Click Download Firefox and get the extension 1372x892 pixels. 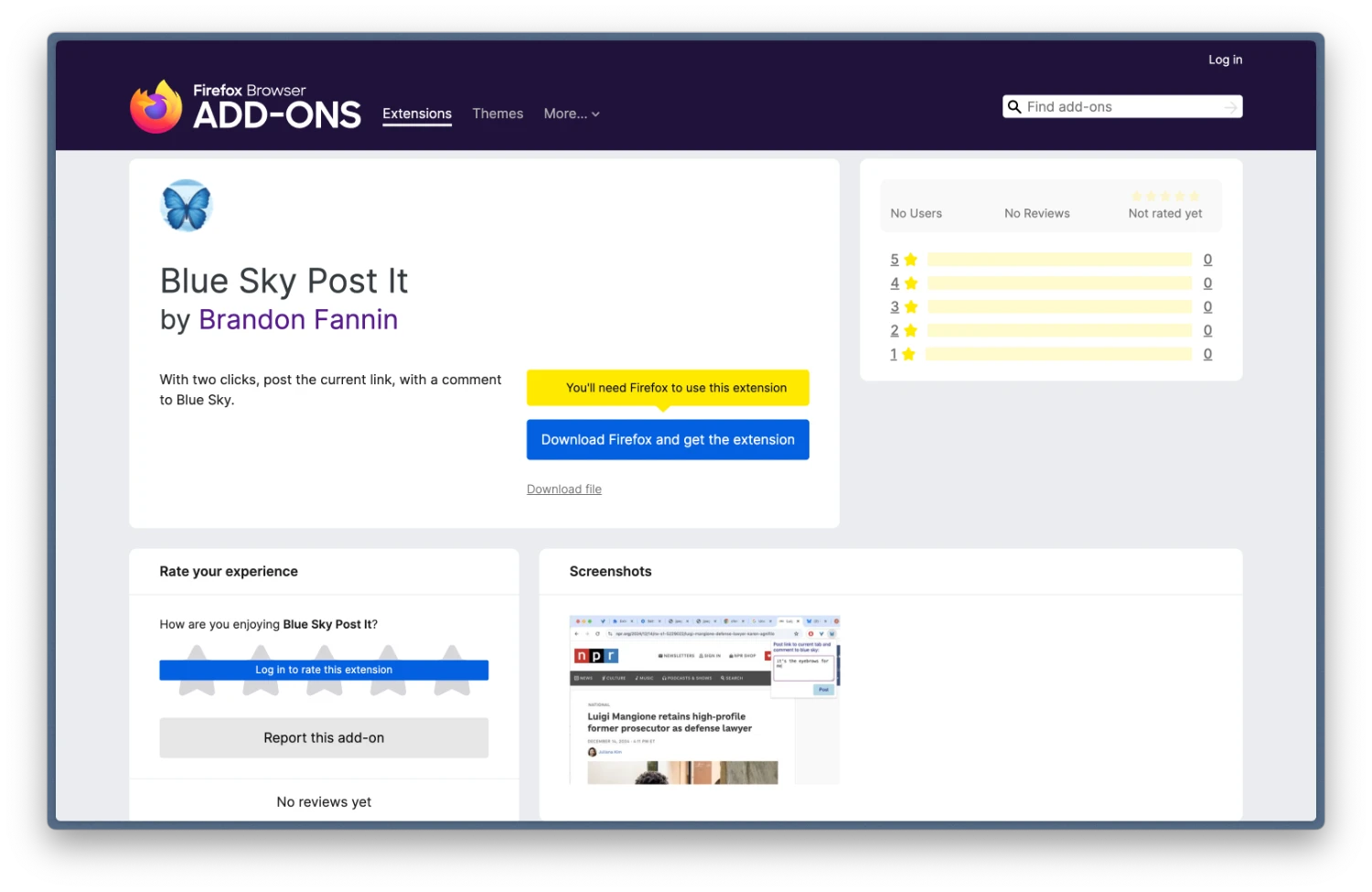[668, 440]
